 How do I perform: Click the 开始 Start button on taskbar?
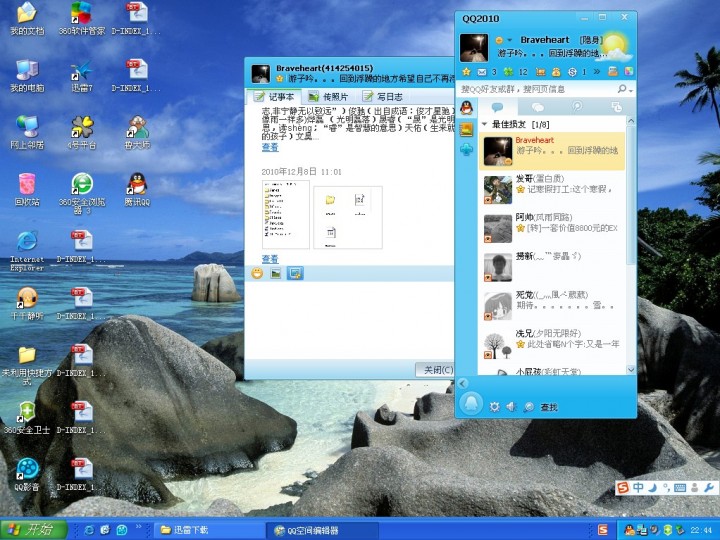click(x=33, y=529)
